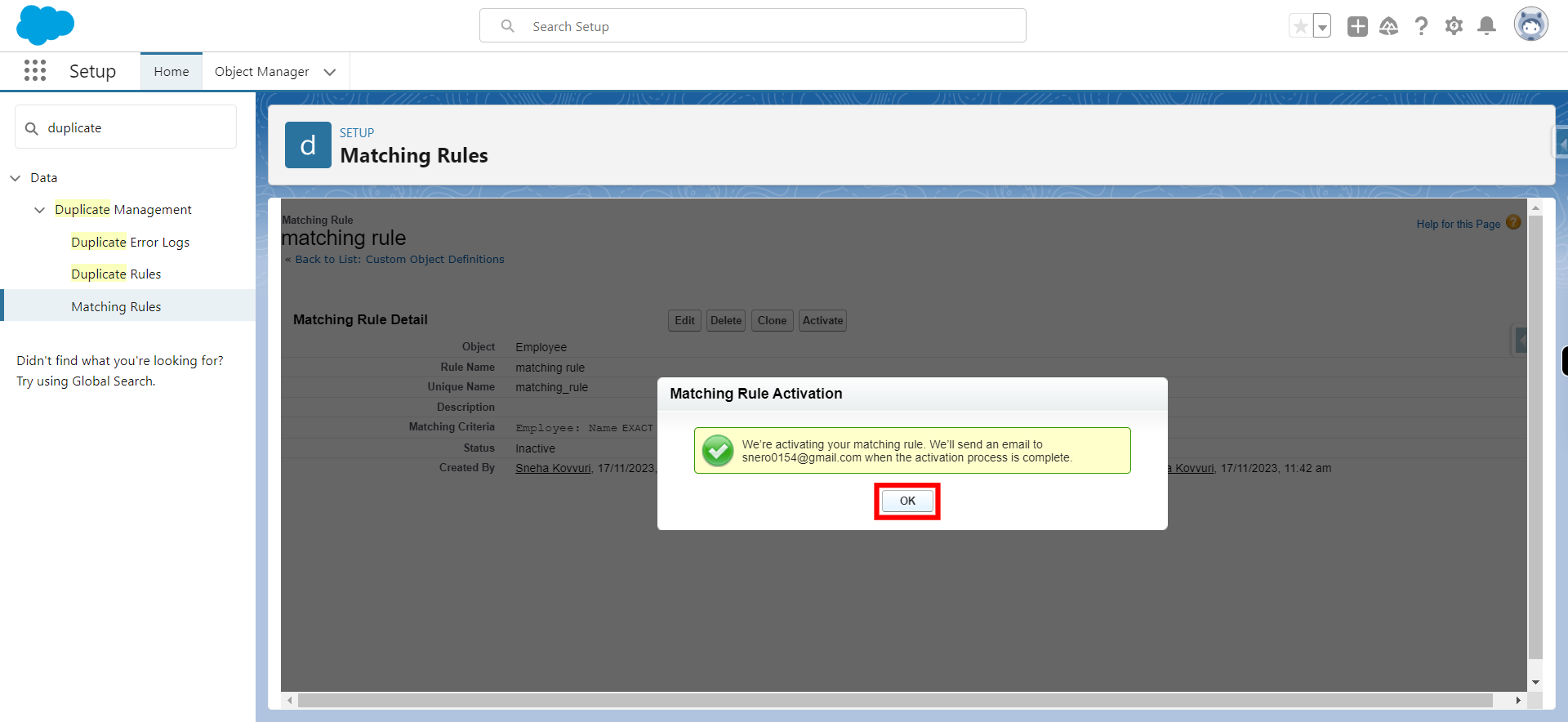Click the vertical scrollbar down arrow
Viewport: 1568px width, 722px height.
[1535, 682]
